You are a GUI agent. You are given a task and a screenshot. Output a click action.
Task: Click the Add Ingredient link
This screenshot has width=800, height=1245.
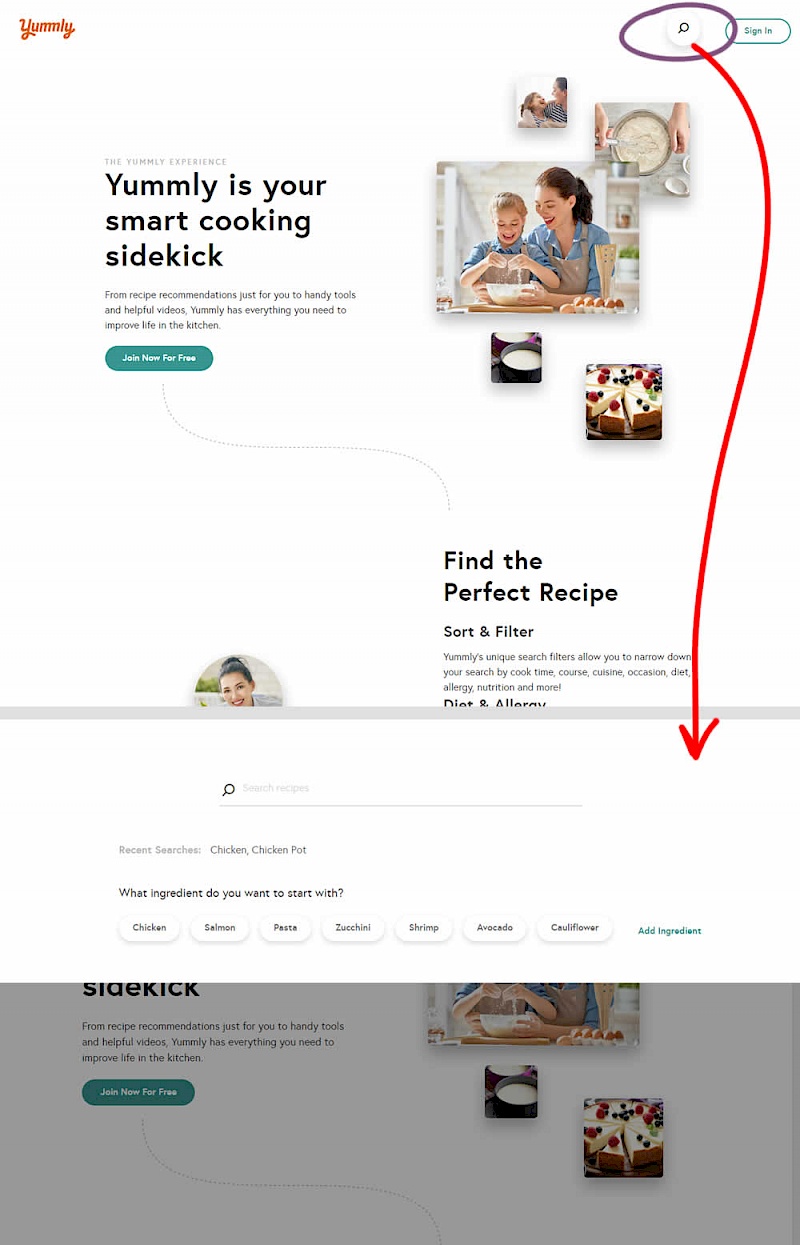click(670, 931)
